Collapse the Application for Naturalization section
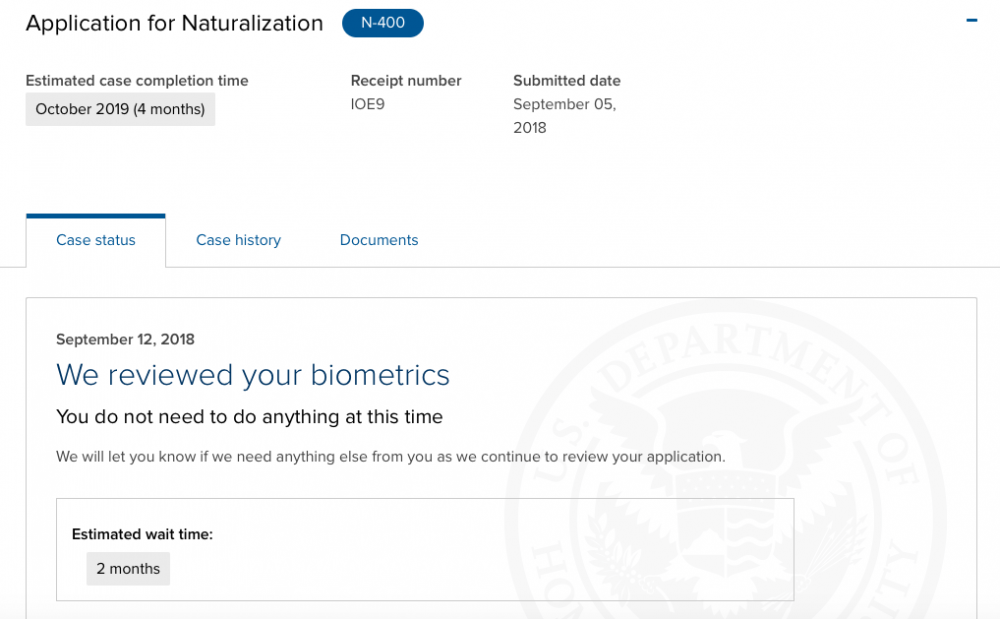Screen dimensions: 1000x619 971,20
